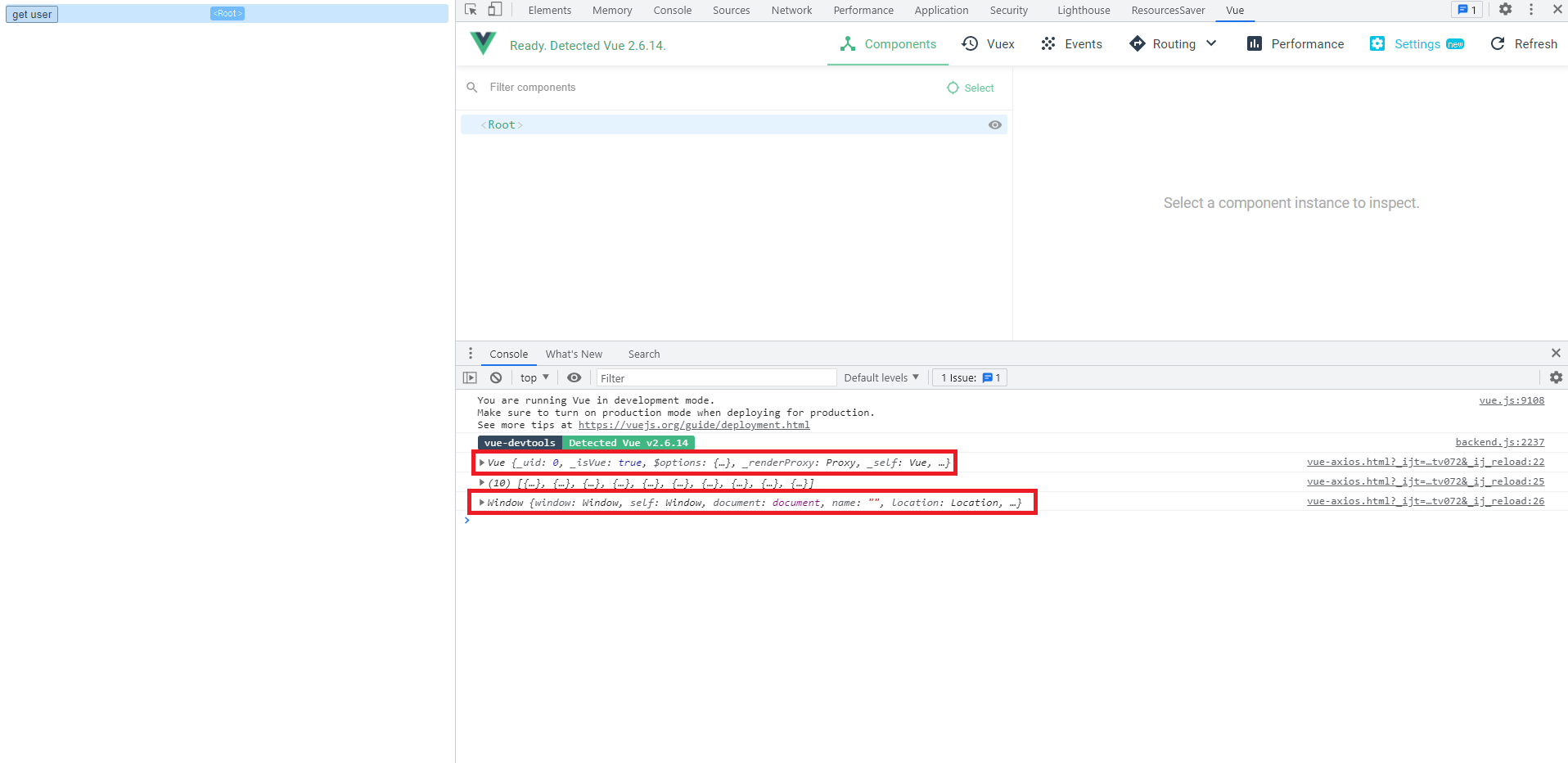The image size is (1568, 763).
Task: Expand the Window object log entry
Action: click(482, 503)
